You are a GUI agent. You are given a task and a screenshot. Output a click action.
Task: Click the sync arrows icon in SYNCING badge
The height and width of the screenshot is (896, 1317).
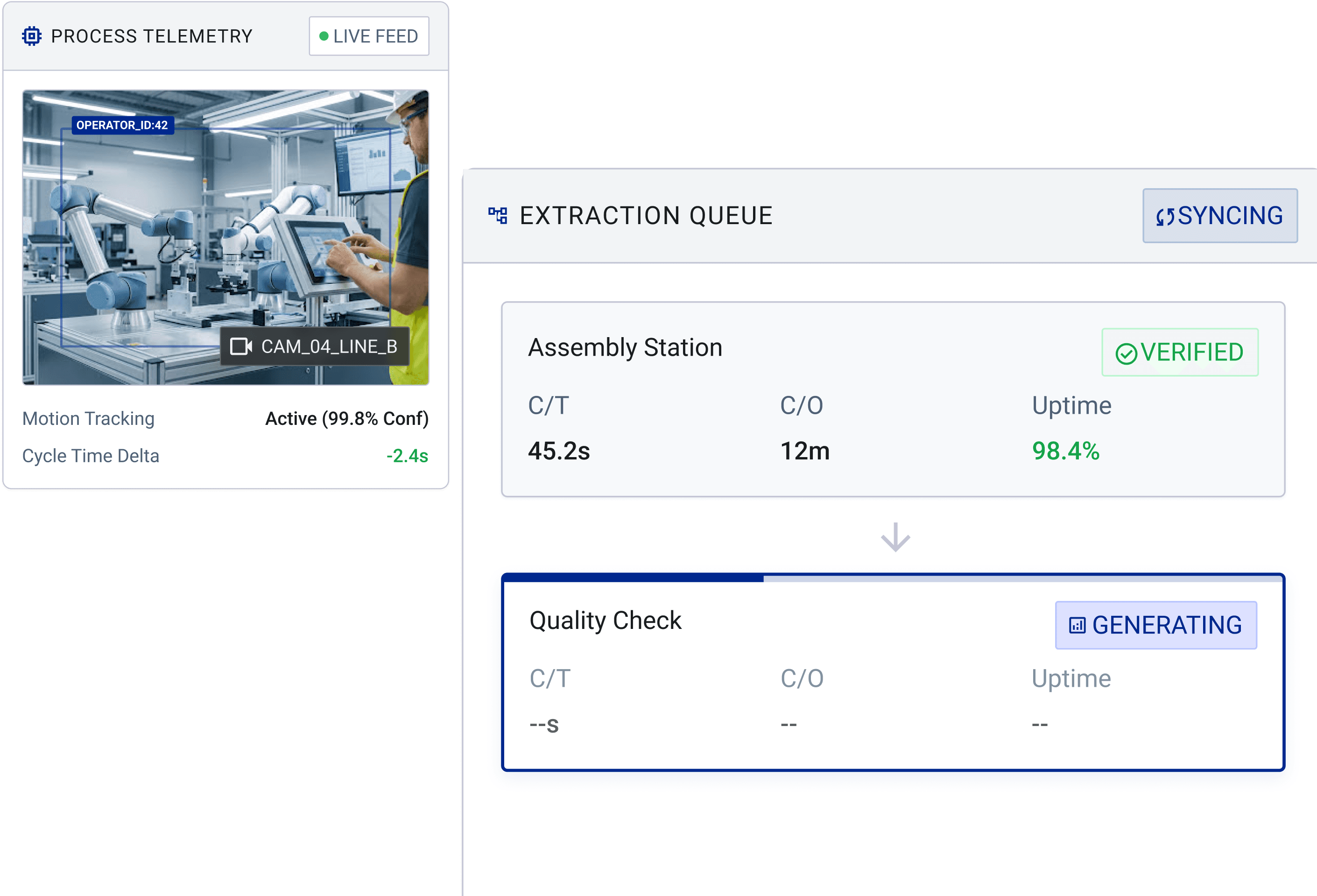[x=1165, y=217]
